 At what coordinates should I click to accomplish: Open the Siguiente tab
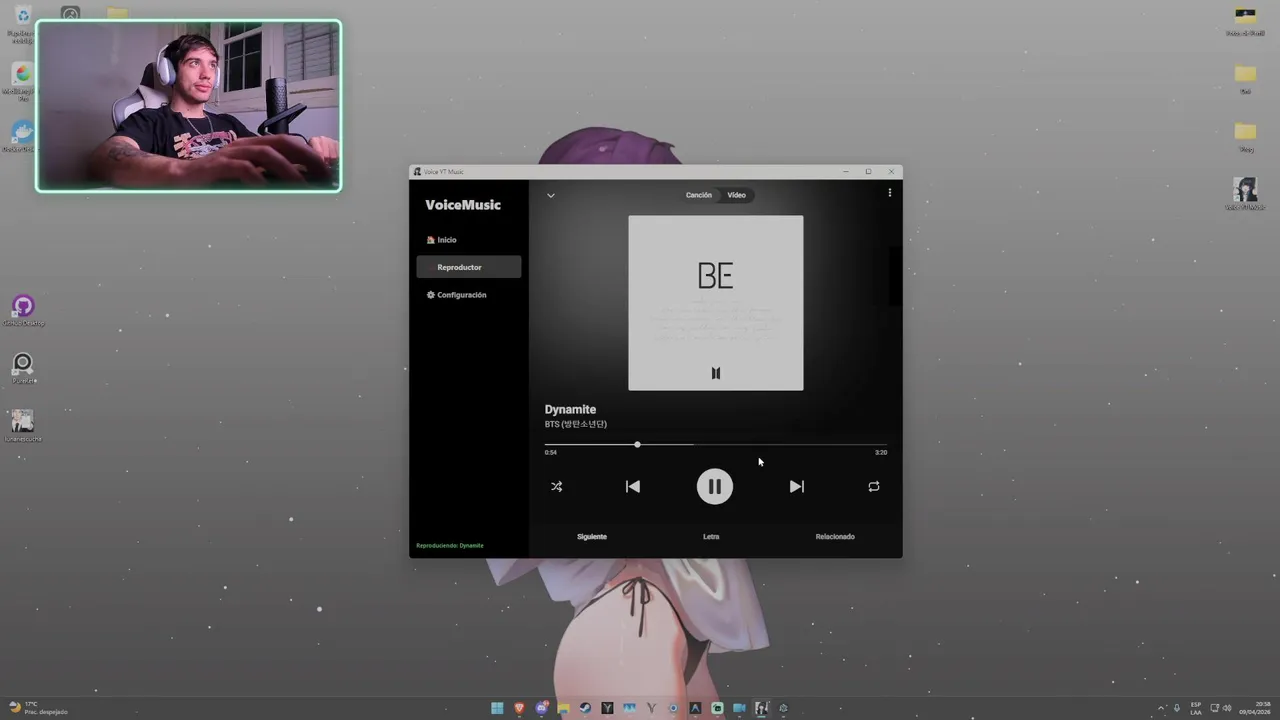[592, 537]
